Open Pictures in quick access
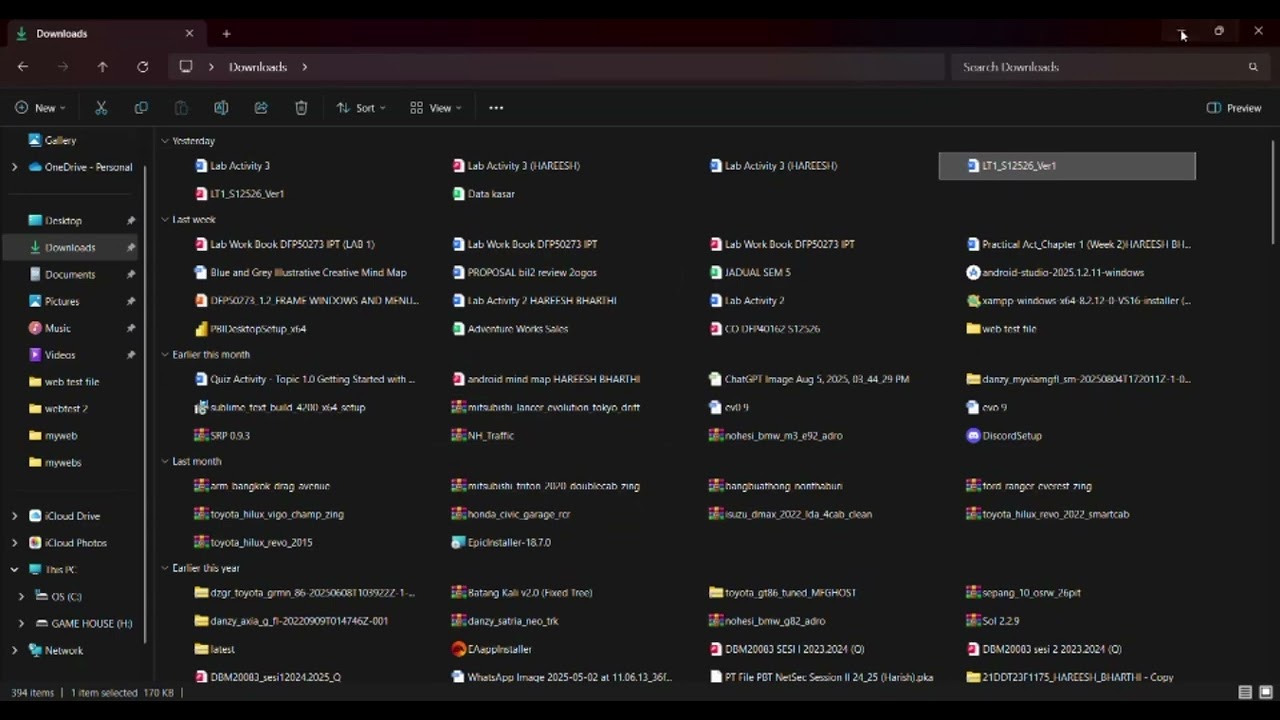Screen dimensions: 1280x720 [x=54, y=301]
